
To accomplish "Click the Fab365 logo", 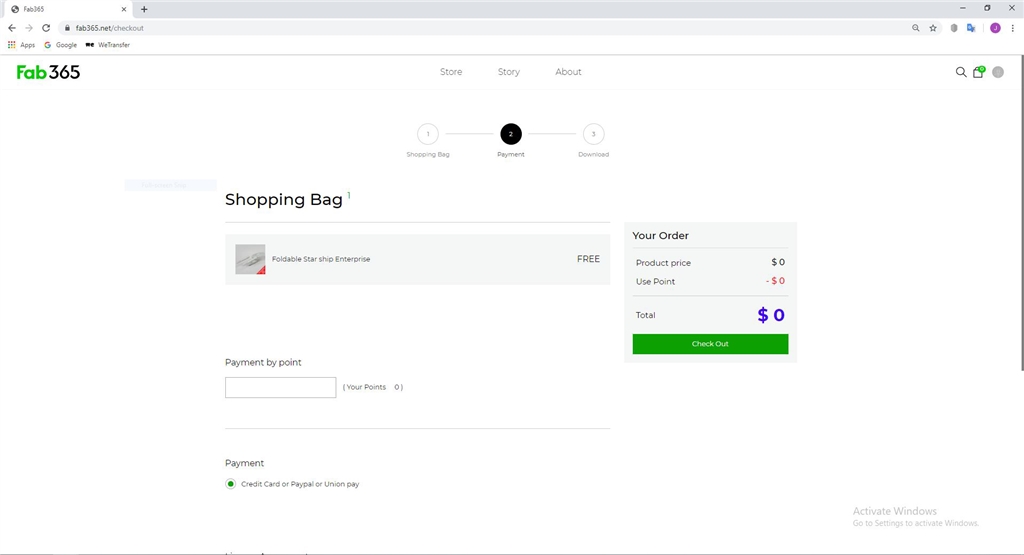I will tap(48, 72).
